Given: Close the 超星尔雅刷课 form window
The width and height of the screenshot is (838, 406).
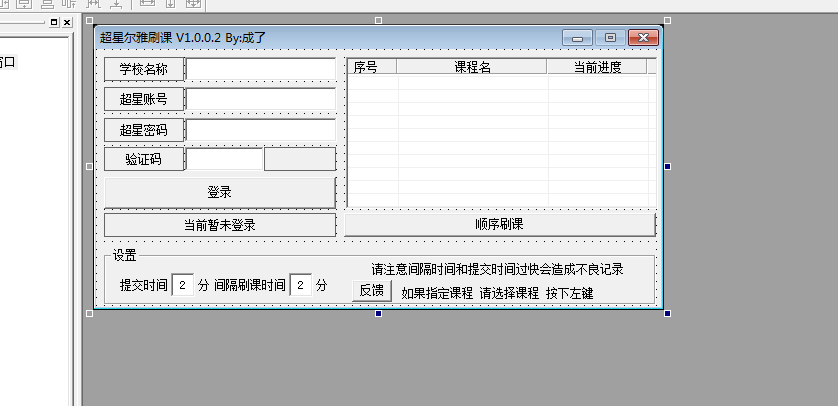Looking at the screenshot, I should pos(643,38).
